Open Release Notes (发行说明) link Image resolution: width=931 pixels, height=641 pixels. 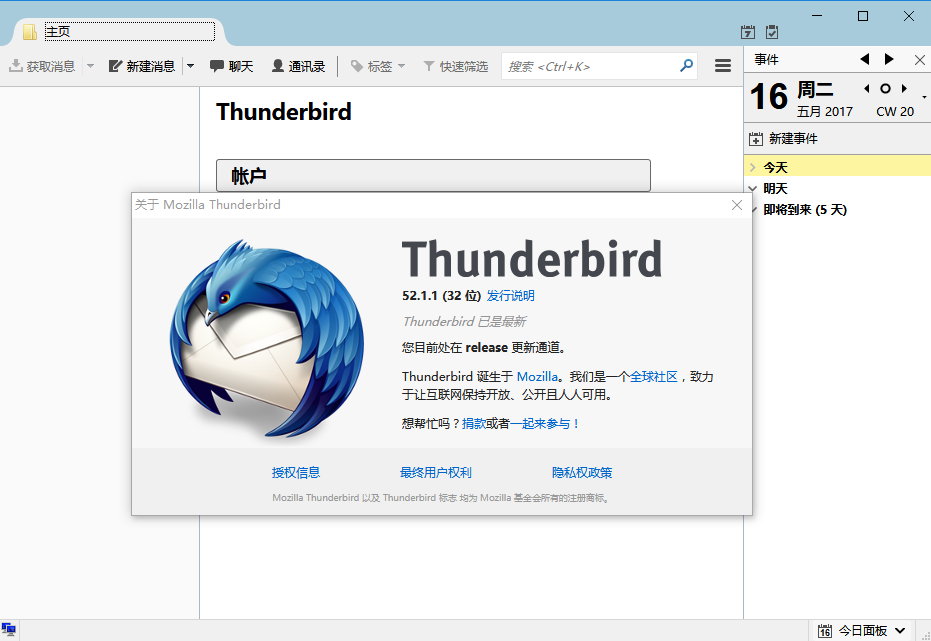point(511,296)
